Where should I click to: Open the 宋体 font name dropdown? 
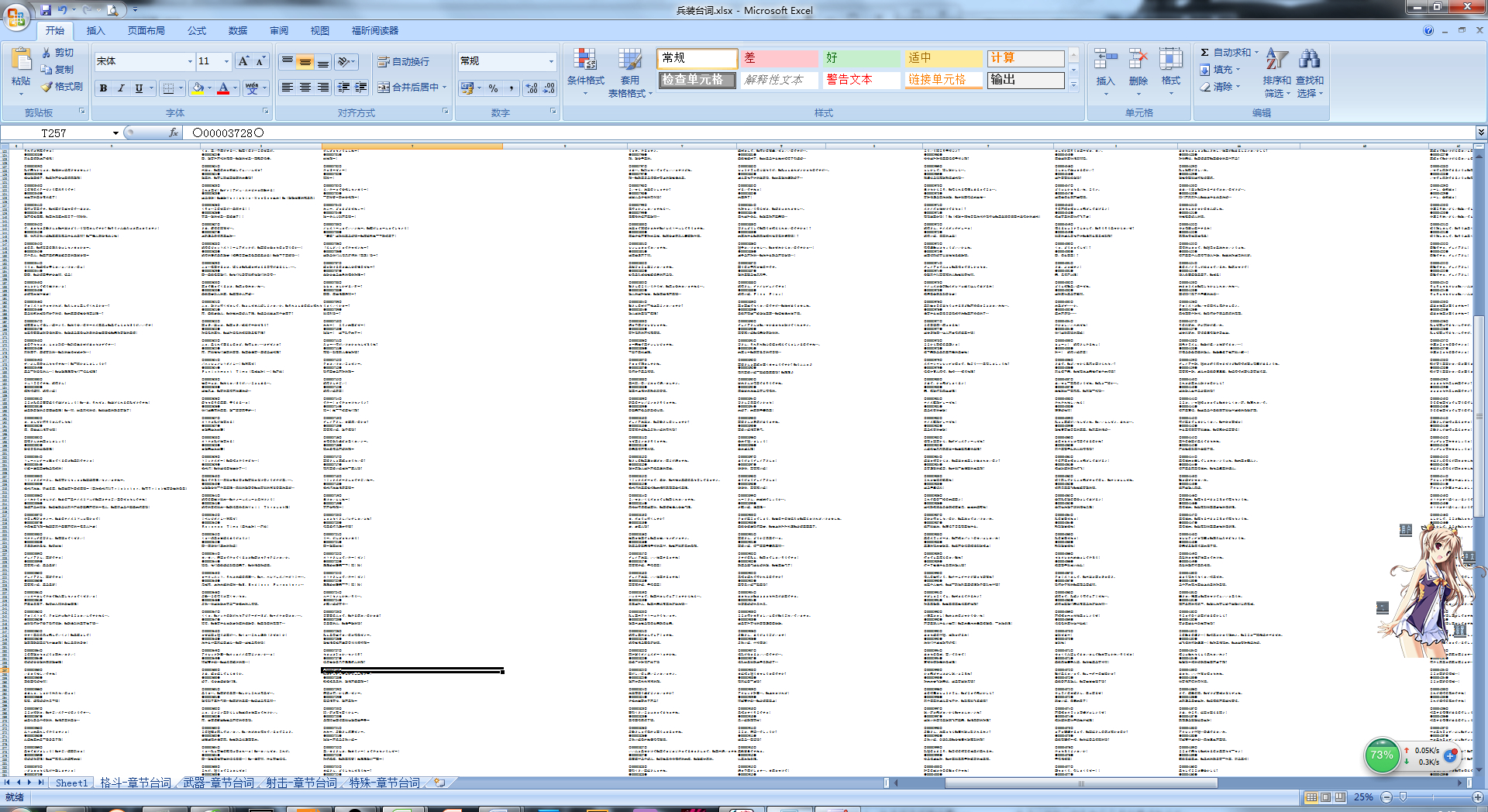(190, 61)
